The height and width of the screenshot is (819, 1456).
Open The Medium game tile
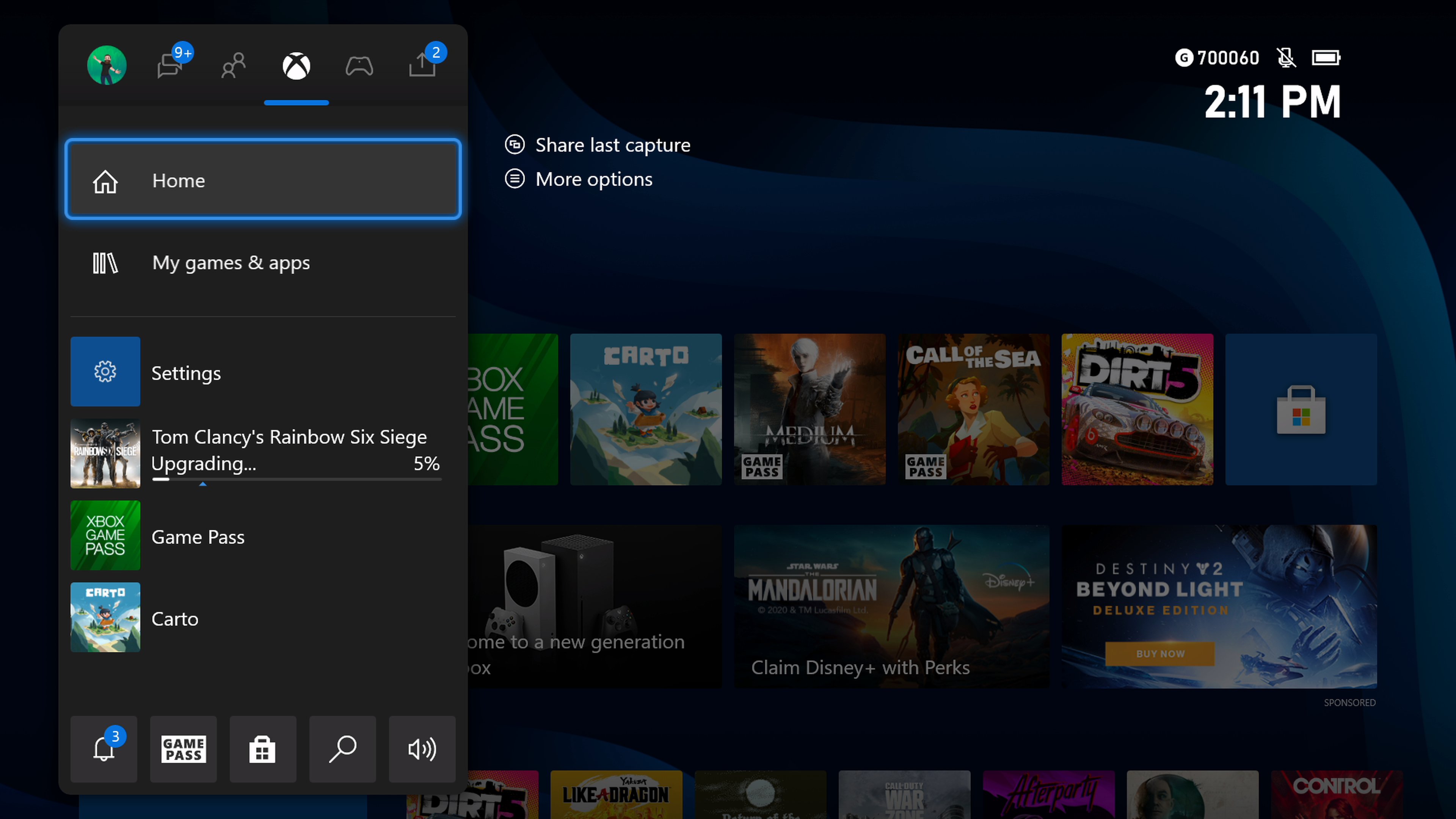810,409
